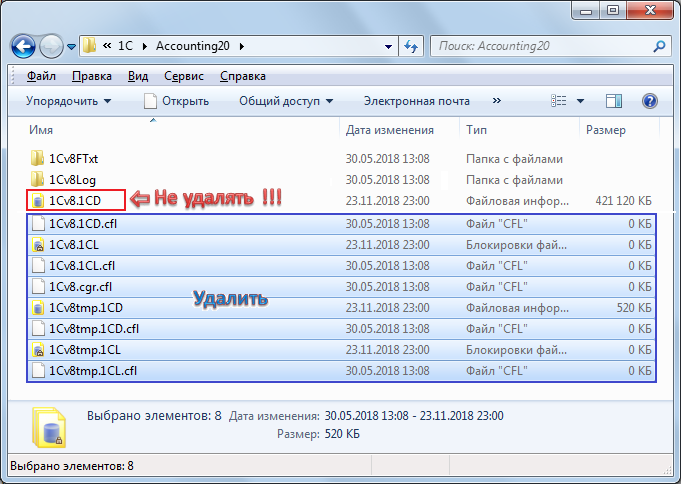Open the address bar history dropdown

point(388,46)
